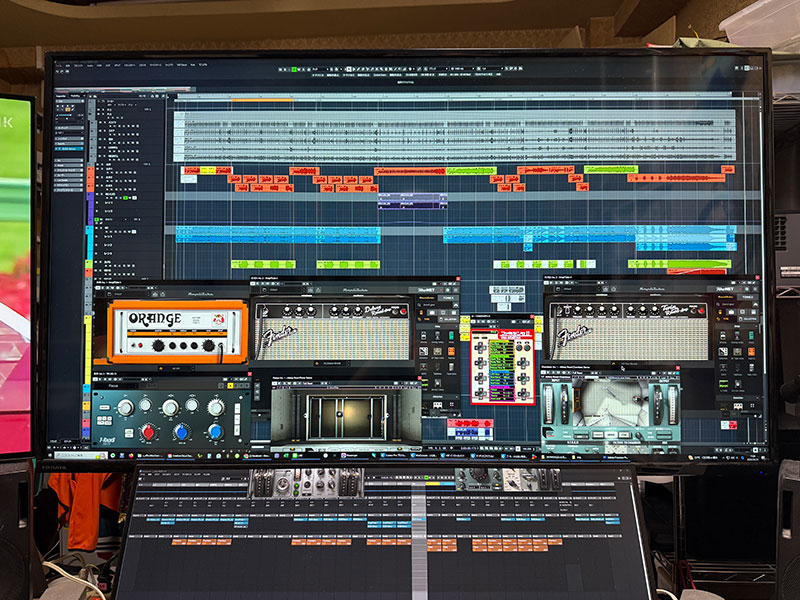Switch to first tab in right-hand AmpliTube gear panel
Viewport: 800px width, 600px height.
click(x=726, y=297)
